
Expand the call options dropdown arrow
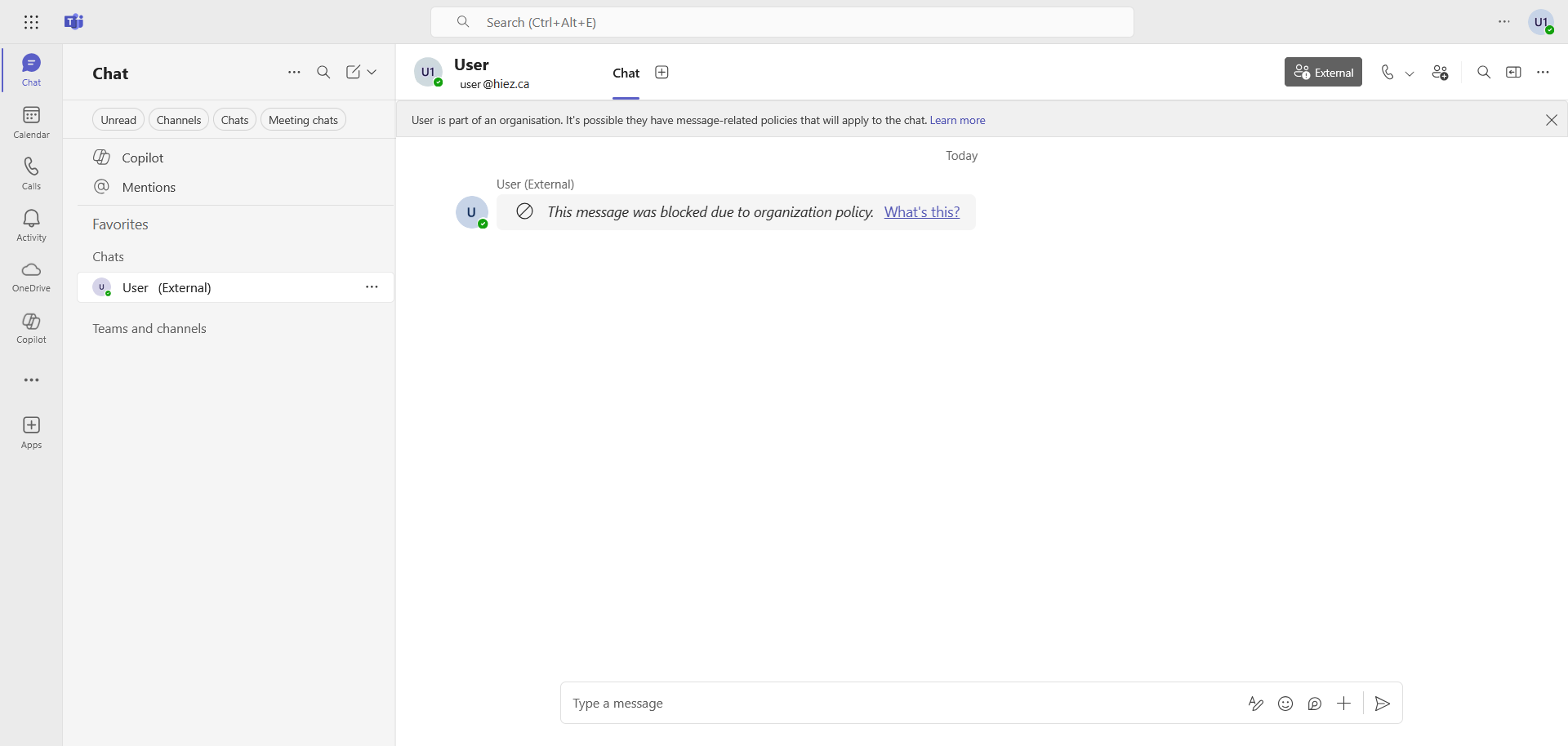coord(1410,73)
